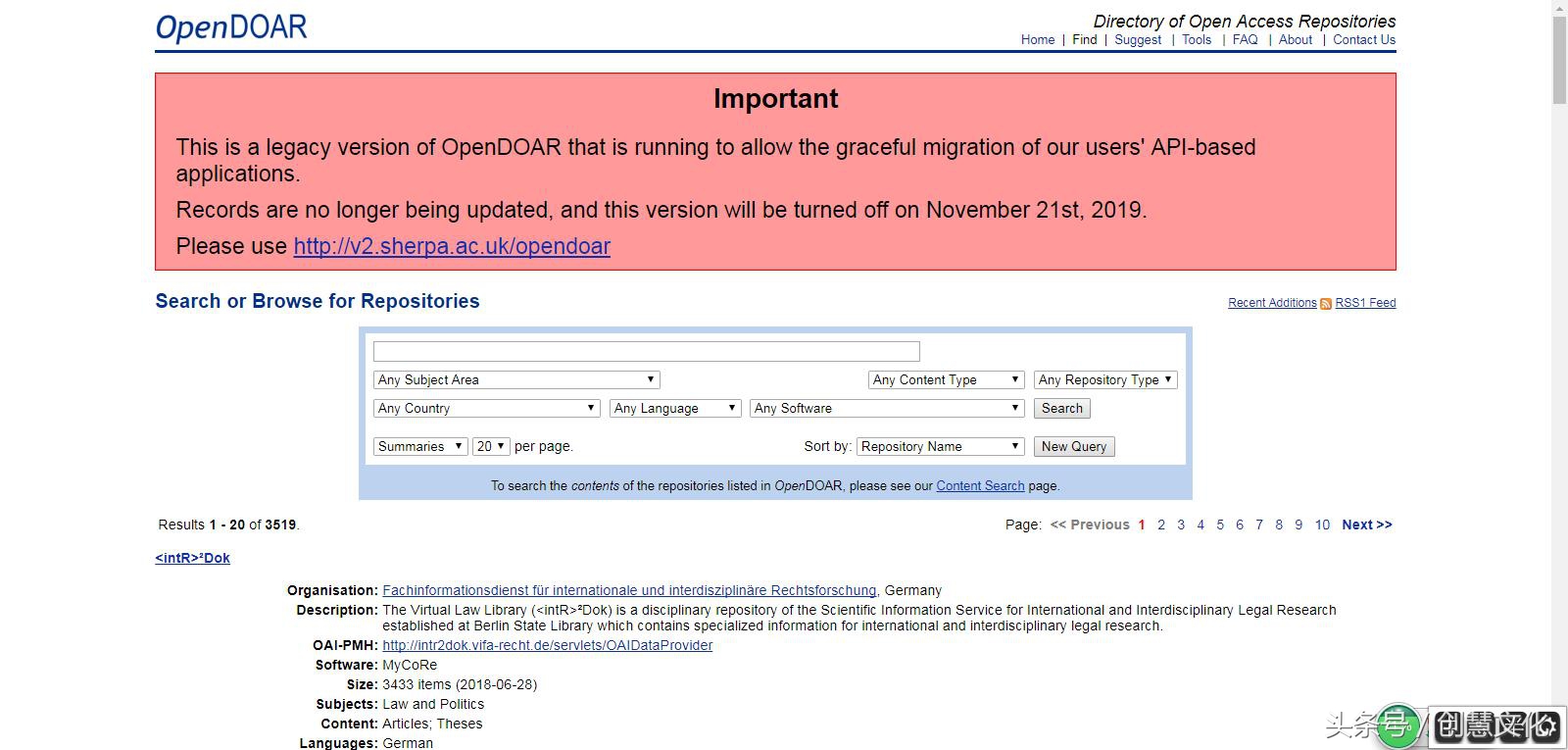Viewport: 1568px width, 750px height.
Task: Click the orange RSS feed icon
Action: point(1325,304)
